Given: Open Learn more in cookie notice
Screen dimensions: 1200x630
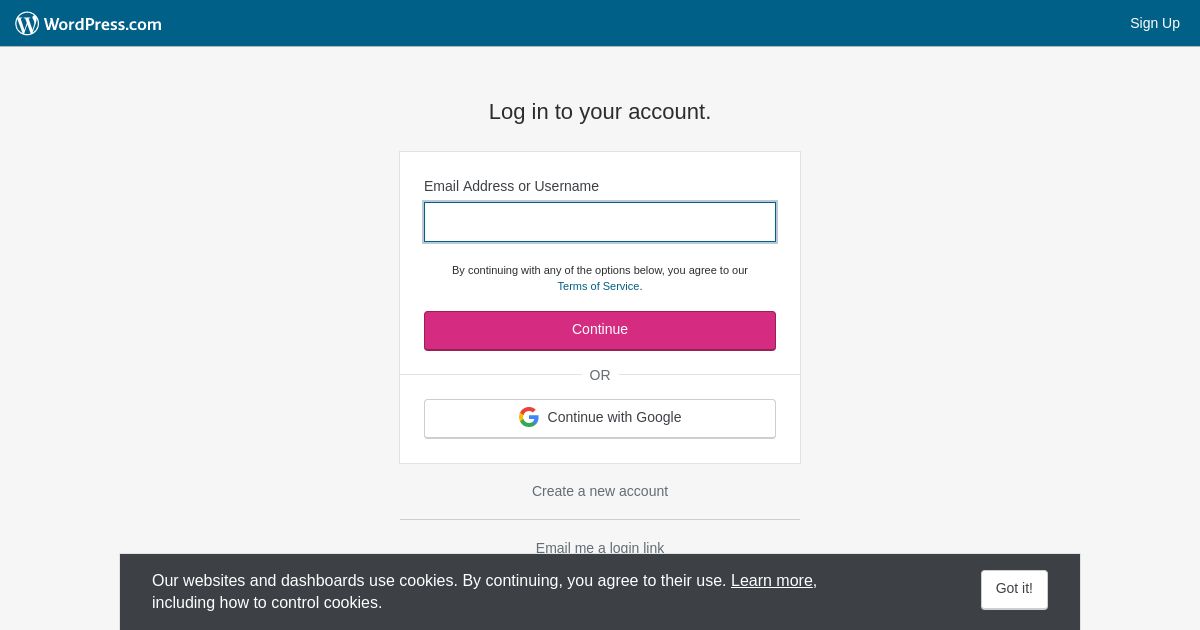Looking at the screenshot, I should pyautogui.click(x=772, y=580).
